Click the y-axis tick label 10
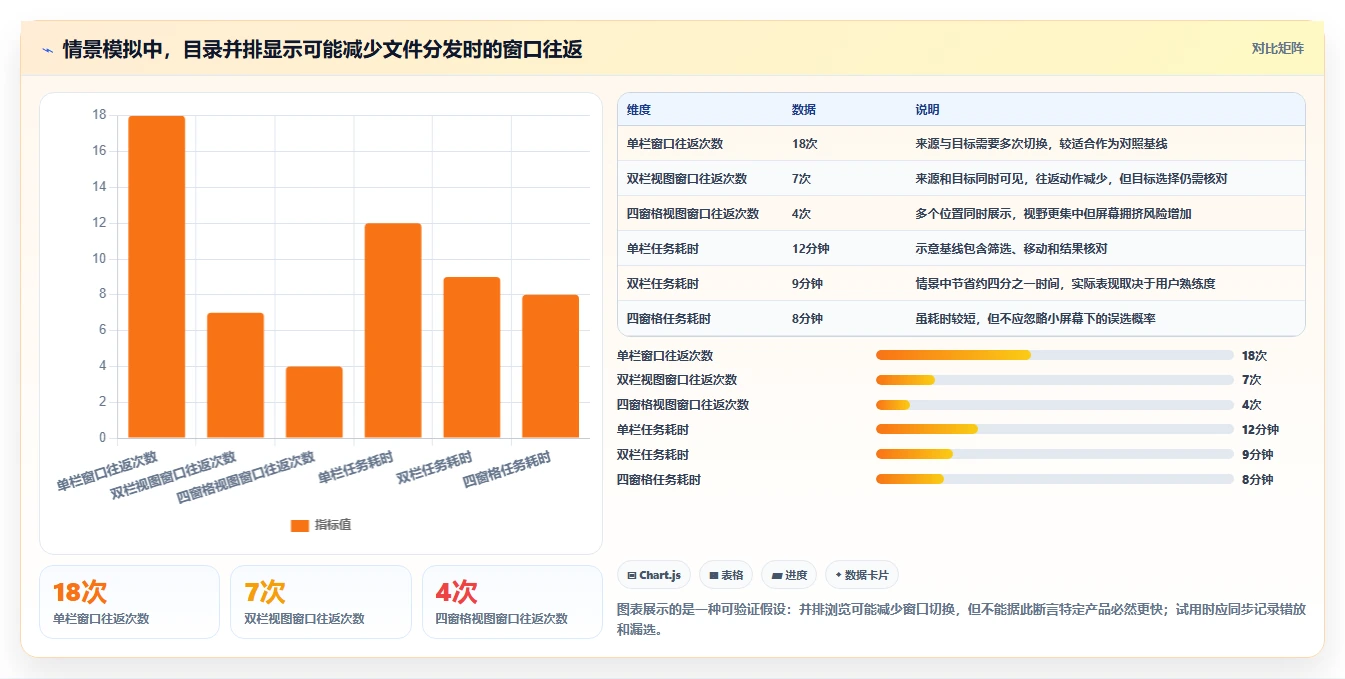This screenshot has width=1345, height=679. pos(99,259)
